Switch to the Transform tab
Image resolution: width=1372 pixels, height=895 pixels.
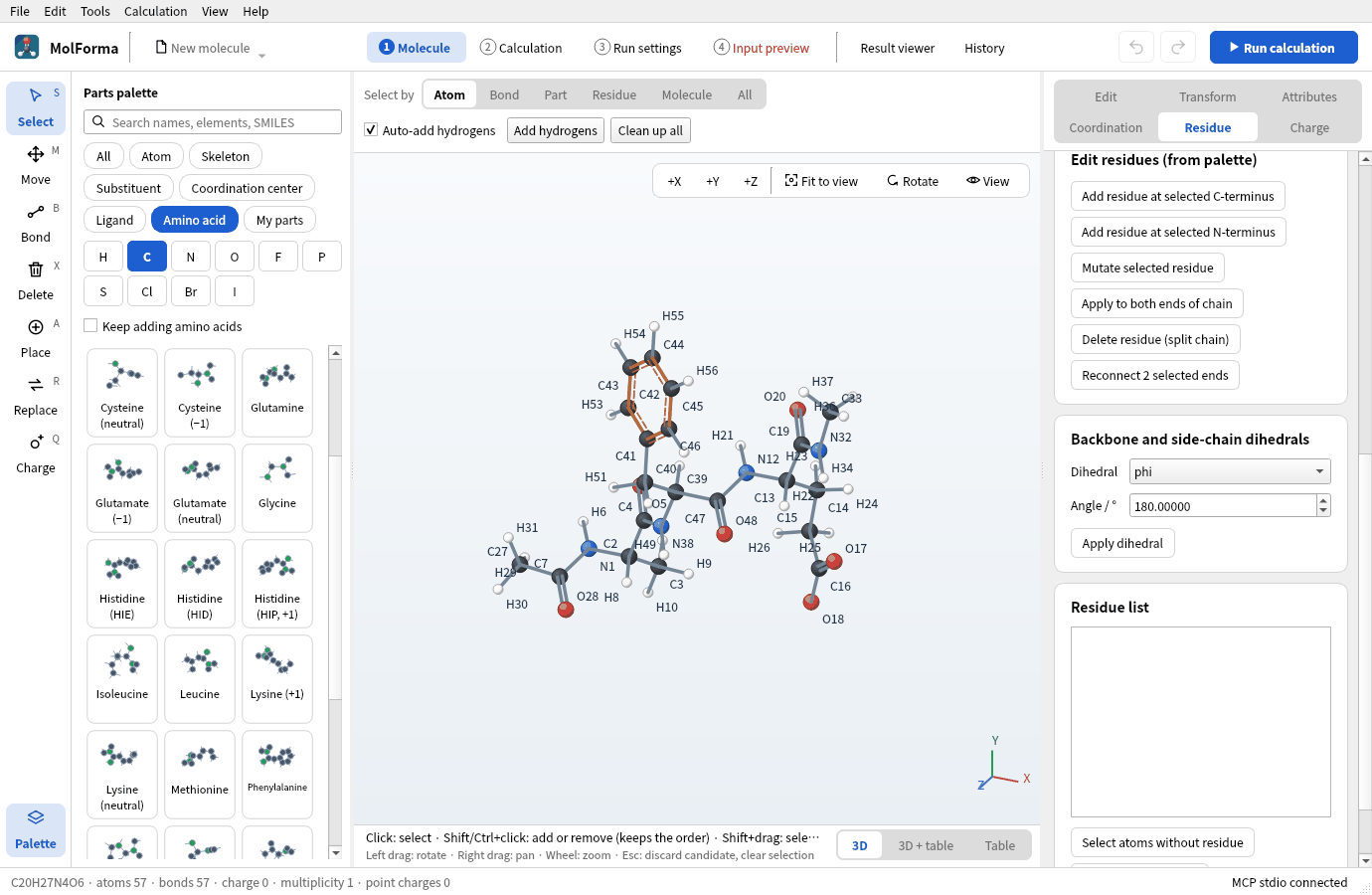point(1208,96)
